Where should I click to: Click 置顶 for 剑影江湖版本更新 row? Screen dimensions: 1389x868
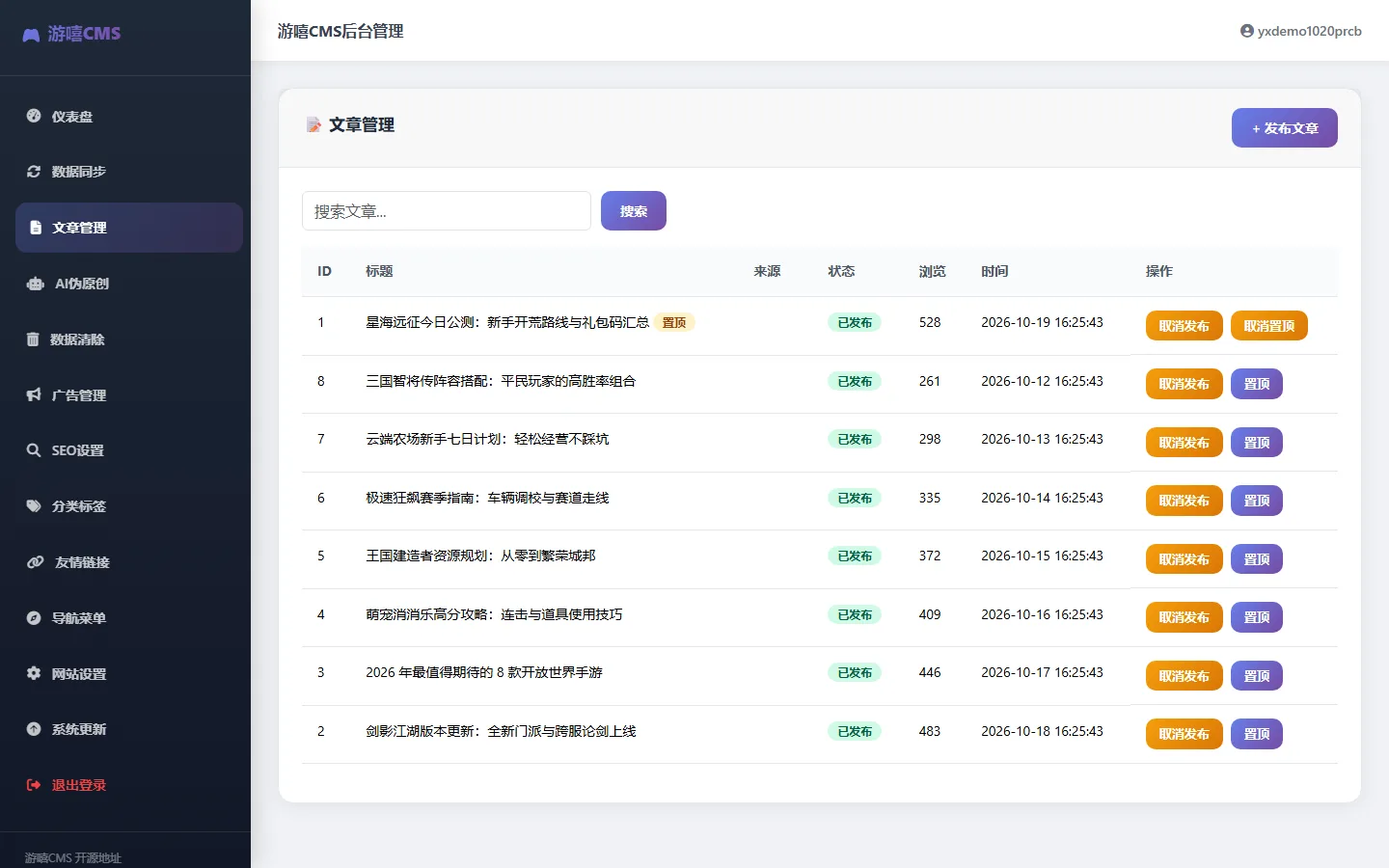pos(1257,734)
